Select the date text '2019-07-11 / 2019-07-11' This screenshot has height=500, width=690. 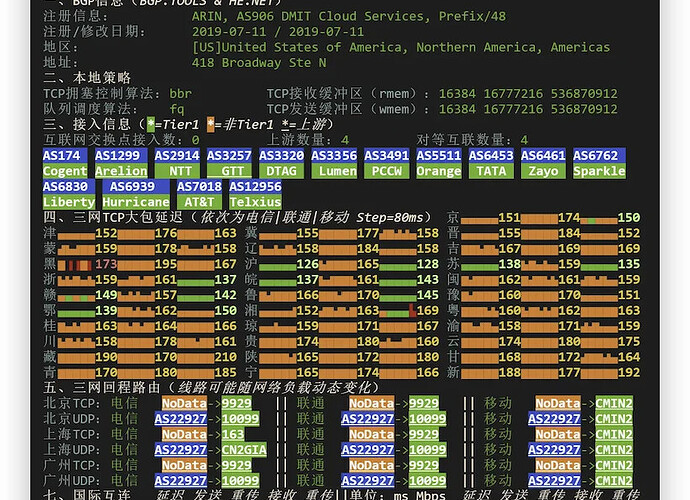[x=278, y=32]
